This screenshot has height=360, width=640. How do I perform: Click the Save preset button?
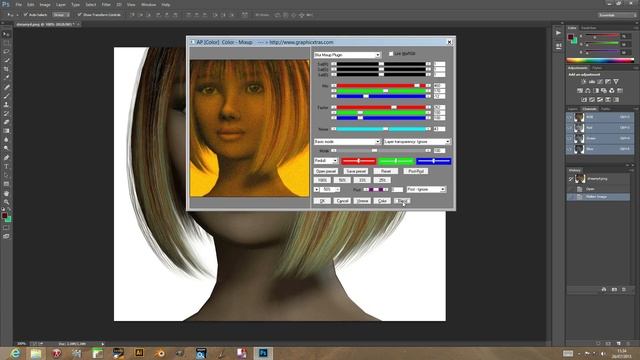coord(356,171)
